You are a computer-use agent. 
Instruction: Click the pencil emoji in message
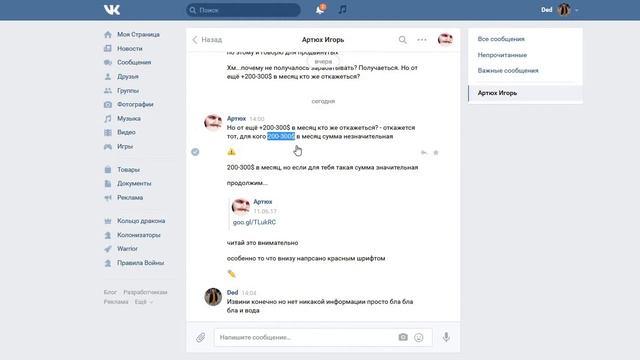231,273
